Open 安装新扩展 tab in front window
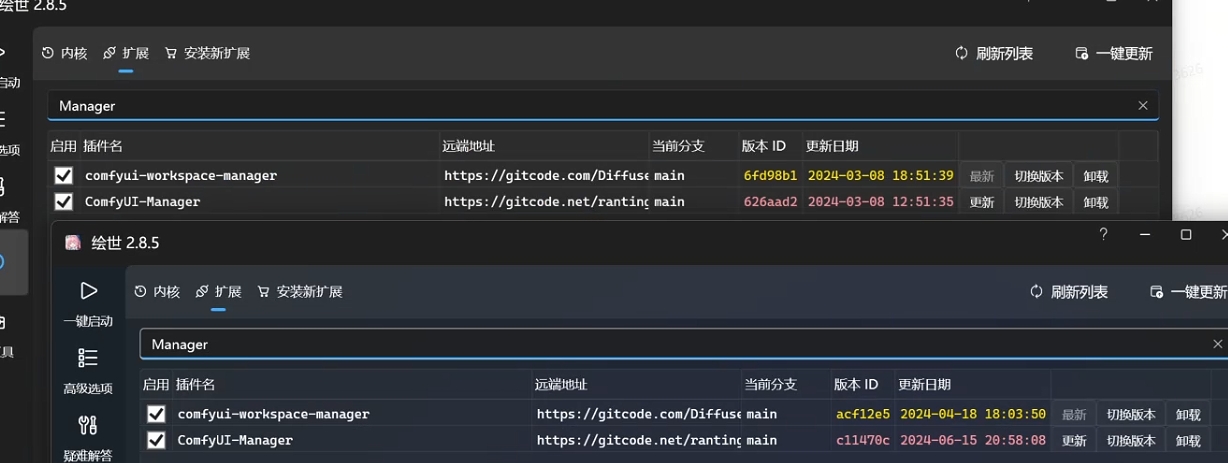 tap(300, 292)
